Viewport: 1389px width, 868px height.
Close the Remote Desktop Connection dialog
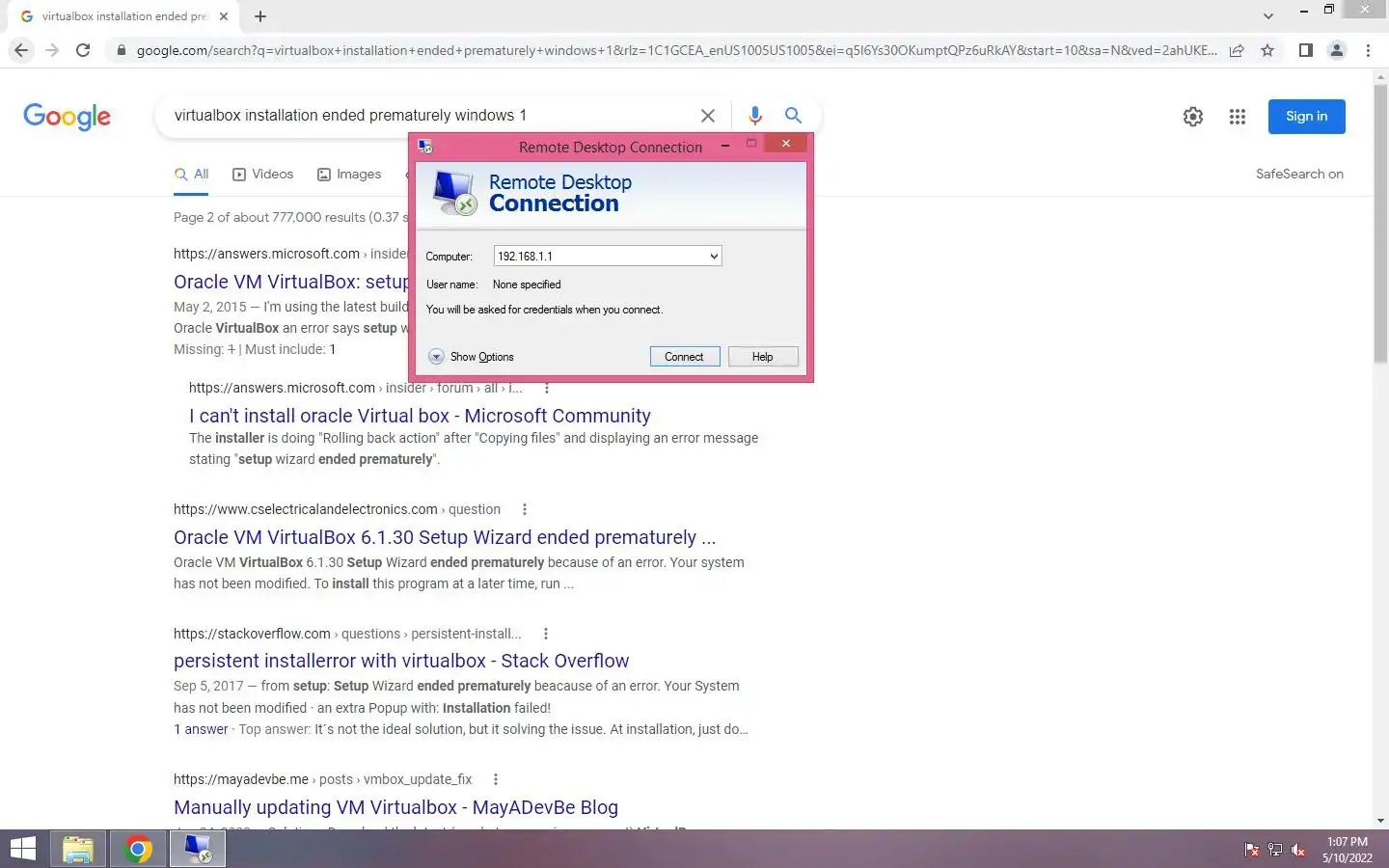[786, 144]
